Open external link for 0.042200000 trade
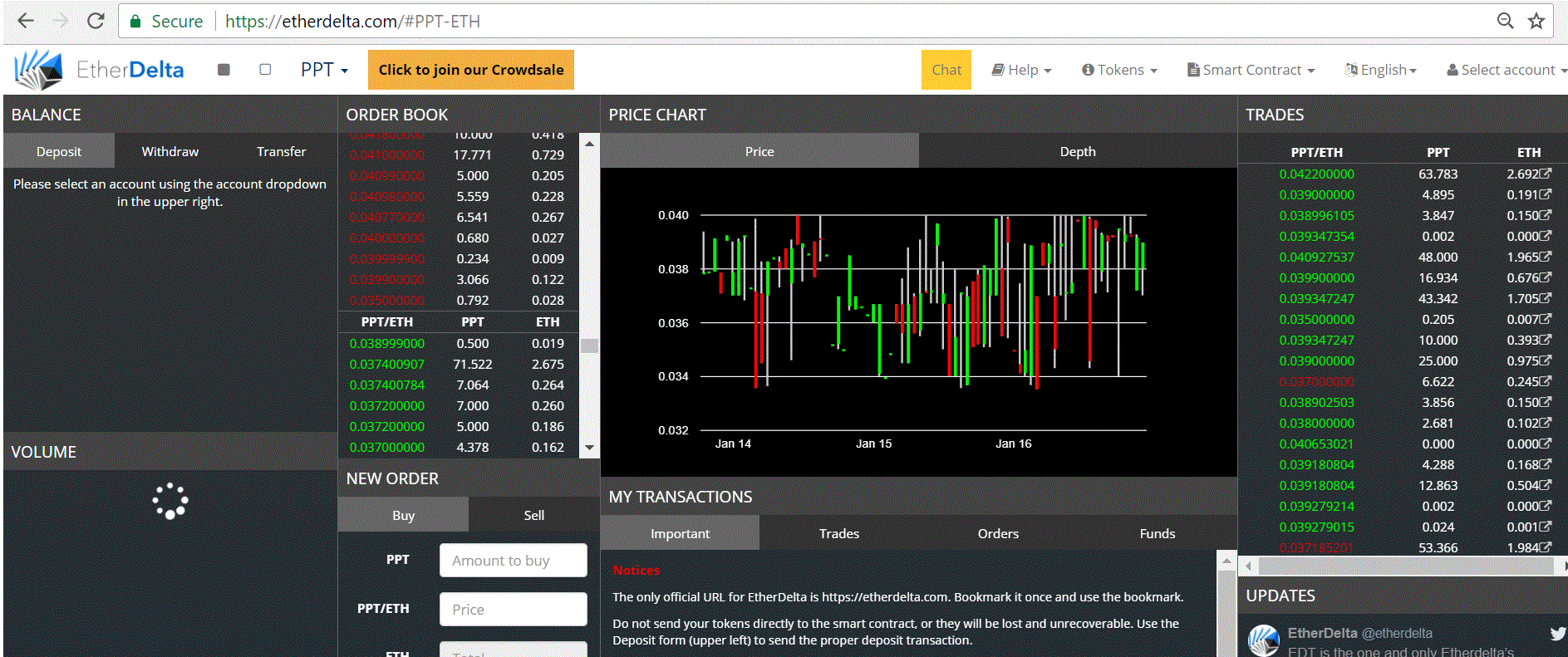Viewport: 1568px width, 657px height. (1546, 174)
